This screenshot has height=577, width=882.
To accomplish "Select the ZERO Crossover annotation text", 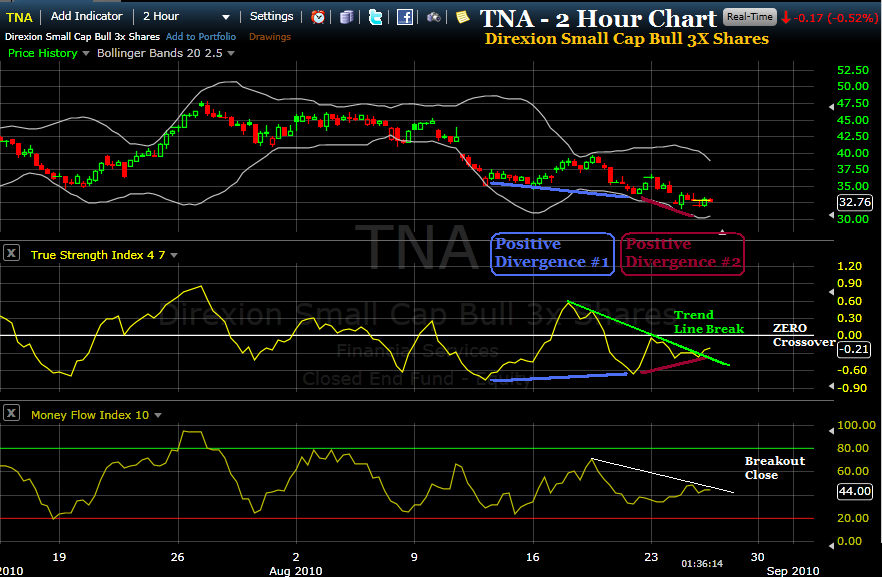I will [x=803, y=335].
